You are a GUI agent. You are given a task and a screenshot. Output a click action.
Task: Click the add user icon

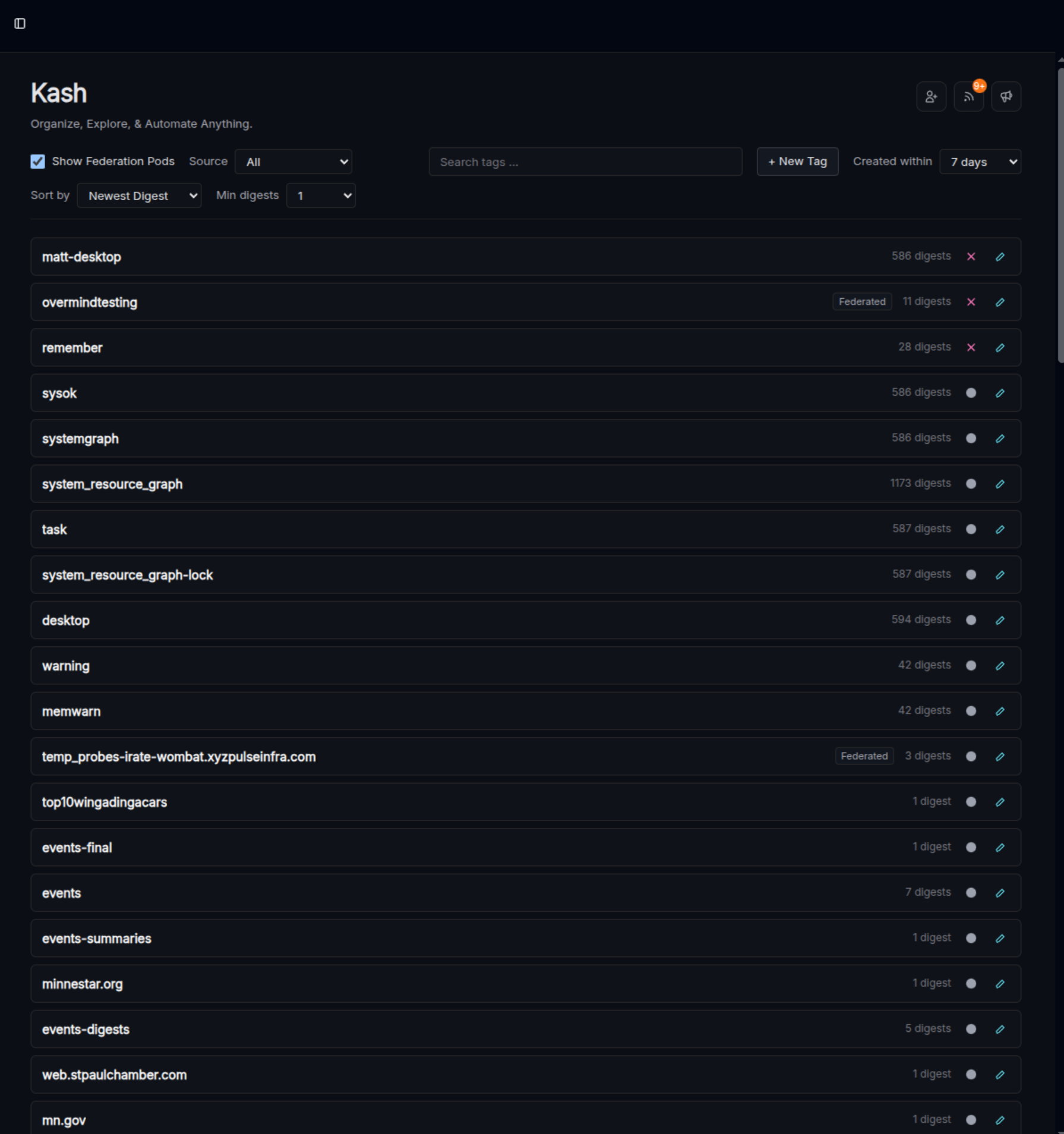(x=931, y=97)
